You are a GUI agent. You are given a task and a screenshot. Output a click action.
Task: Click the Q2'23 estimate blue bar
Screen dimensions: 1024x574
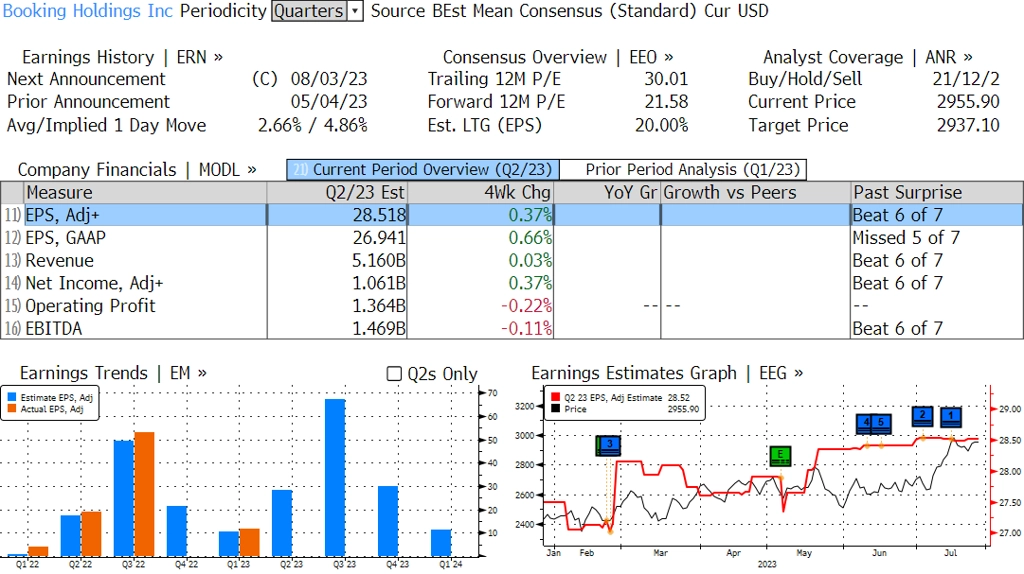282,523
